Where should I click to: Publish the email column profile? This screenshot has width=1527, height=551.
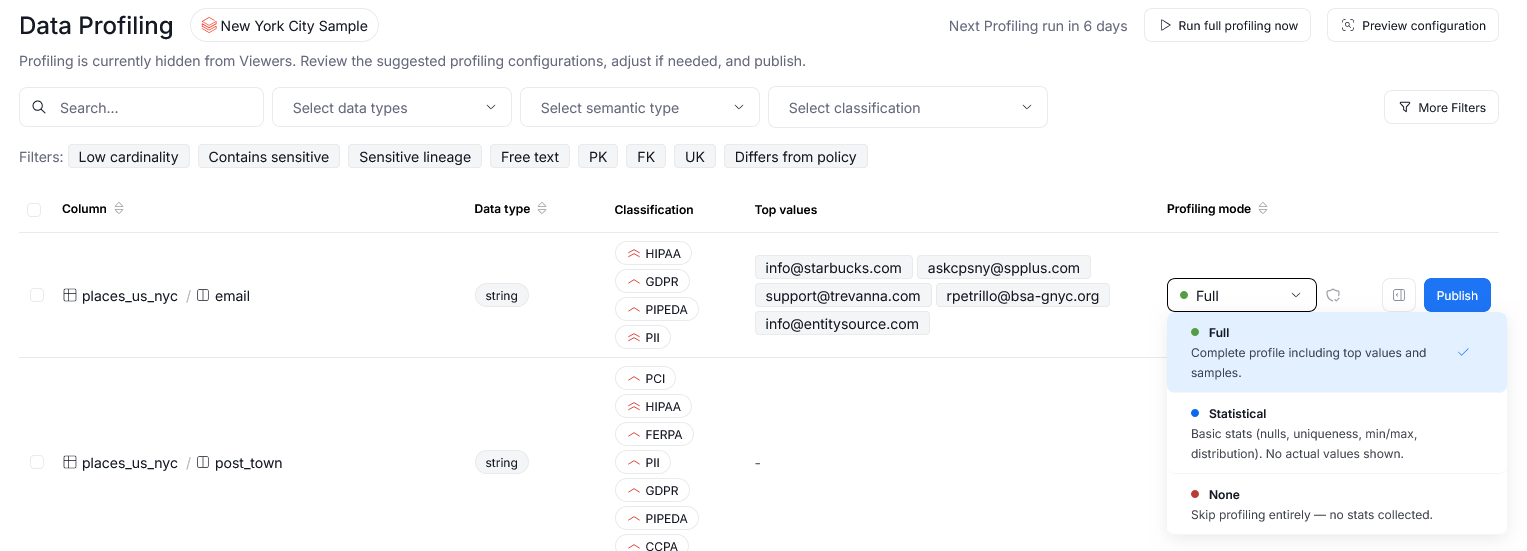1457,295
